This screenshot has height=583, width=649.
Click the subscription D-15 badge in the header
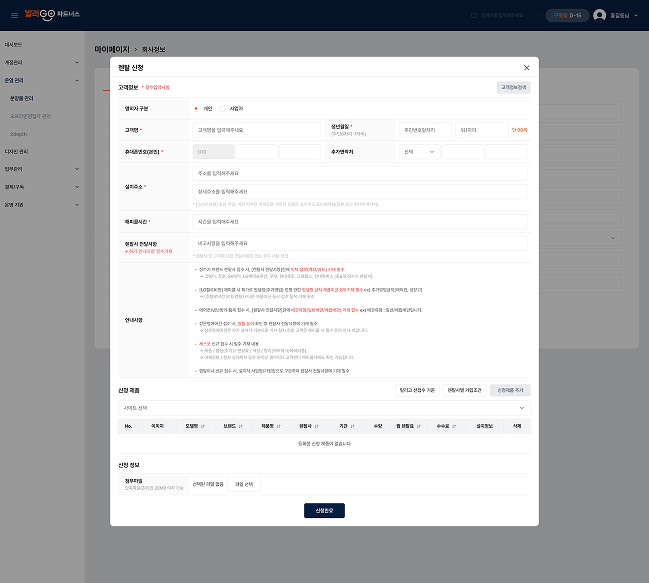click(x=567, y=15)
